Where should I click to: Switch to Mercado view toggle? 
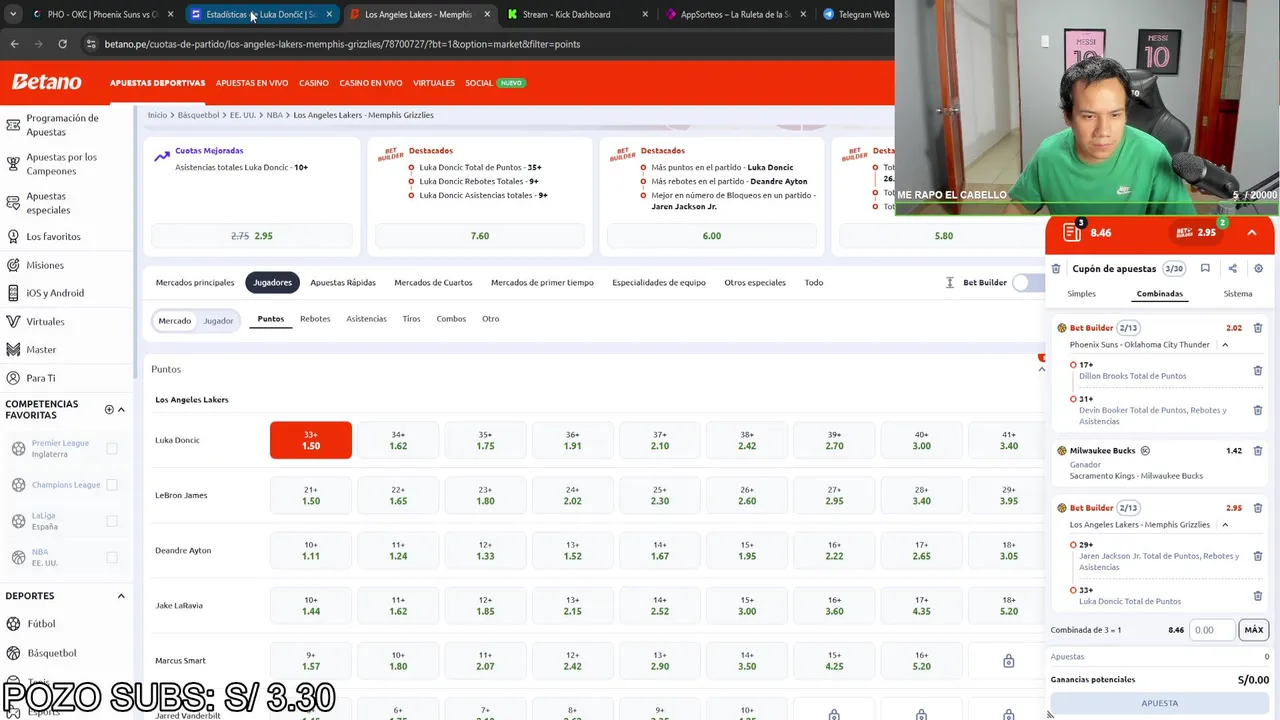[x=174, y=320]
